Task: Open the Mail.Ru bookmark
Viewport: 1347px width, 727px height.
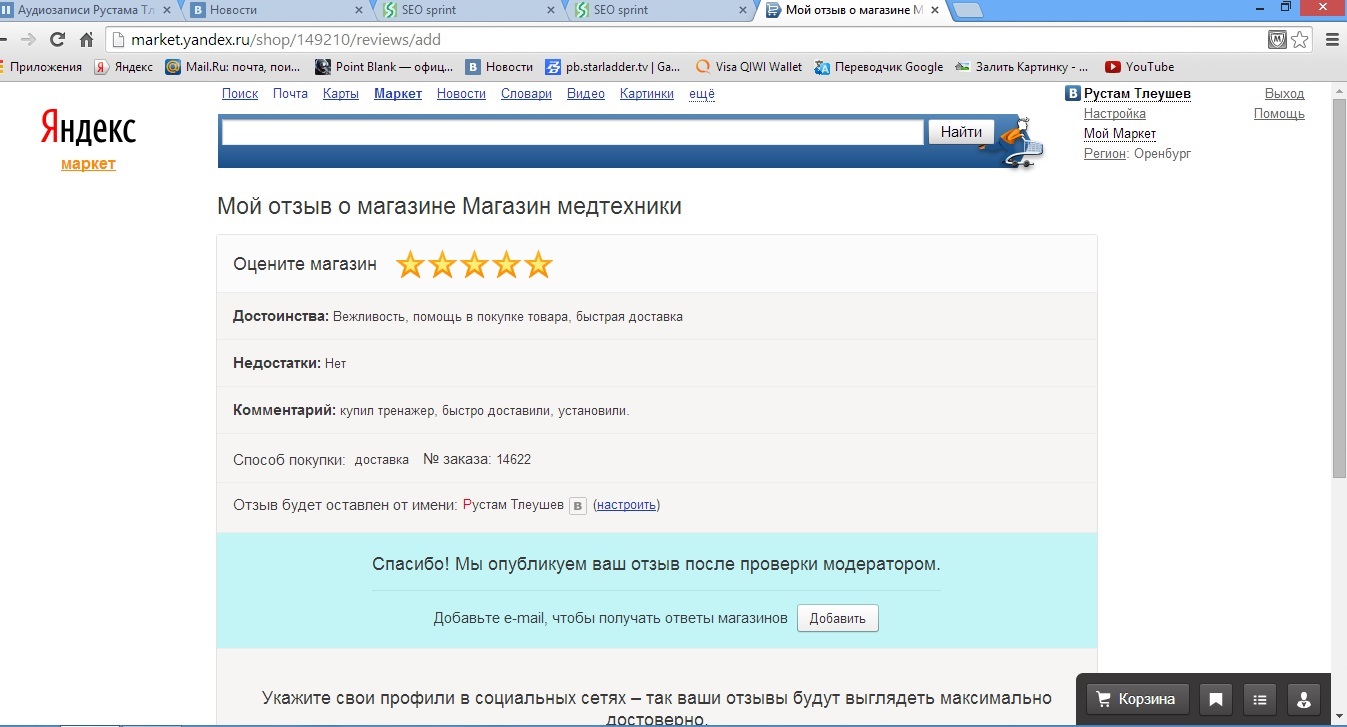Action: point(233,67)
